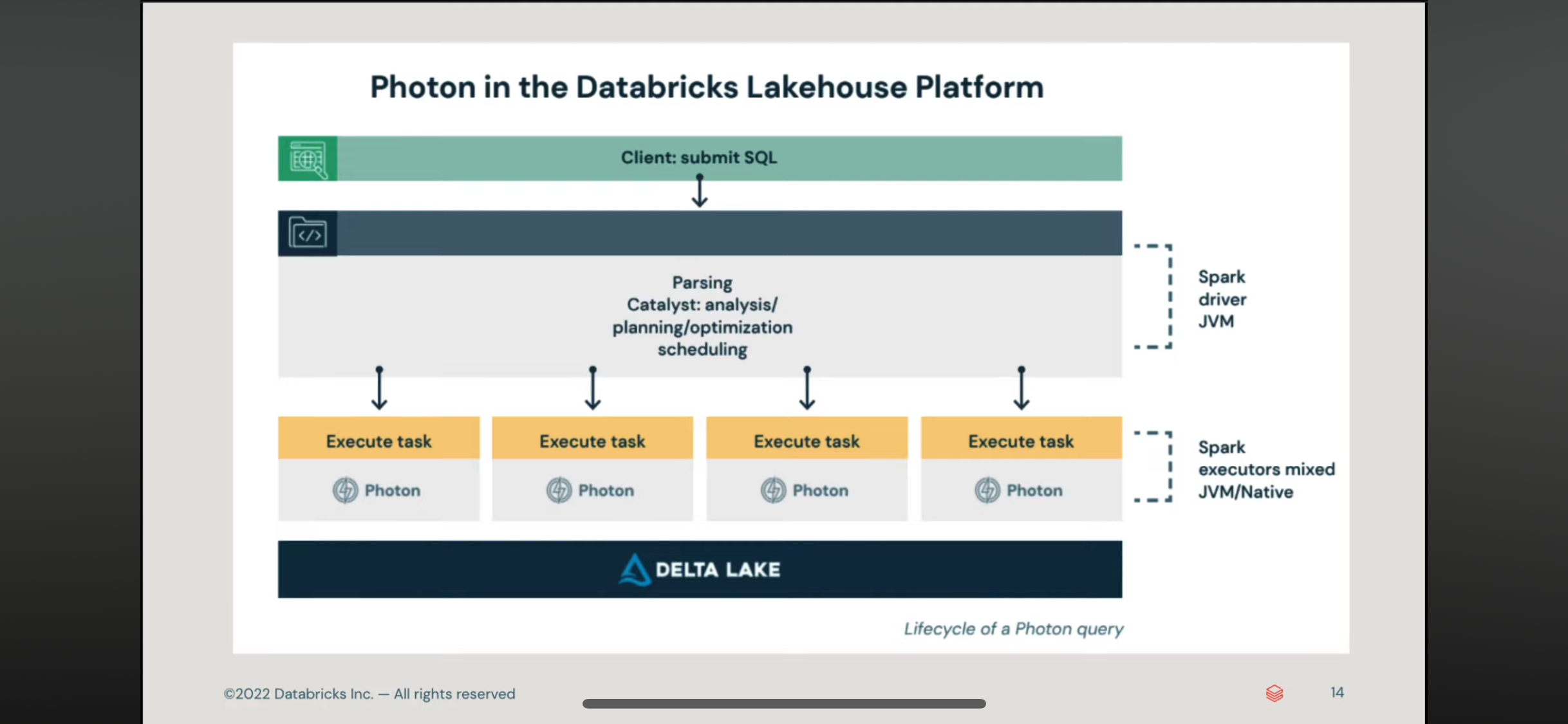Click the 'Catalyst: analysis/' text
Image resolution: width=1568 pixels, height=724 pixels.
702,305
